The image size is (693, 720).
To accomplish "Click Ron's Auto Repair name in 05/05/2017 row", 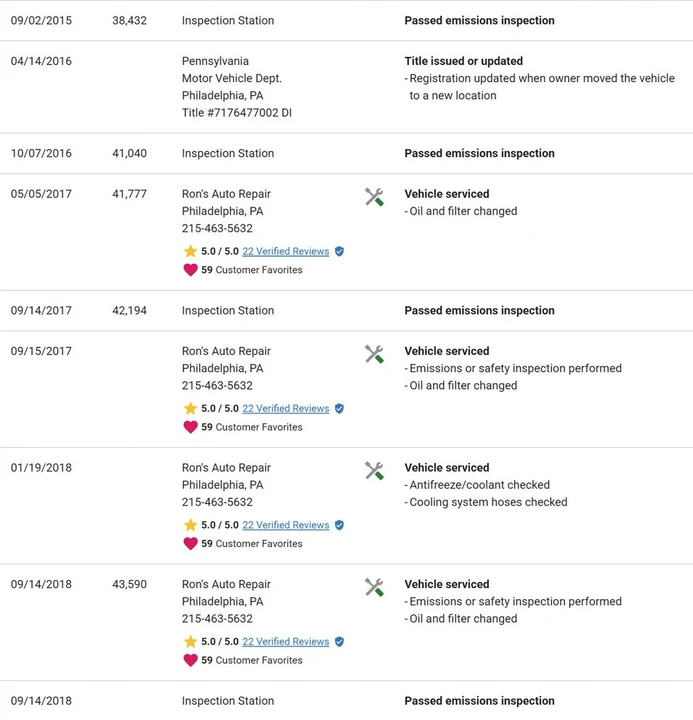I will (226, 194).
